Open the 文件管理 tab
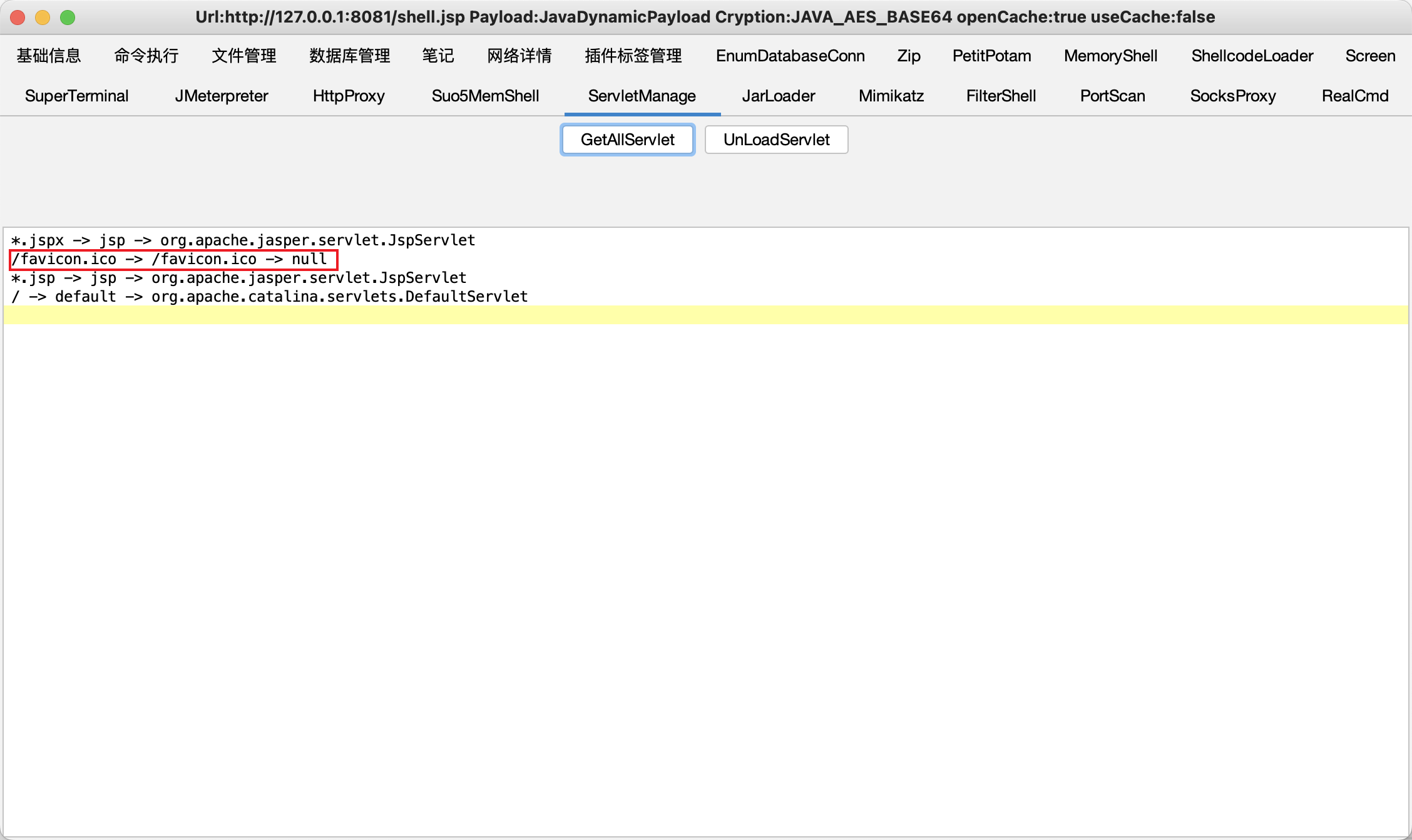This screenshot has height=840, width=1412. click(x=244, y=56)
